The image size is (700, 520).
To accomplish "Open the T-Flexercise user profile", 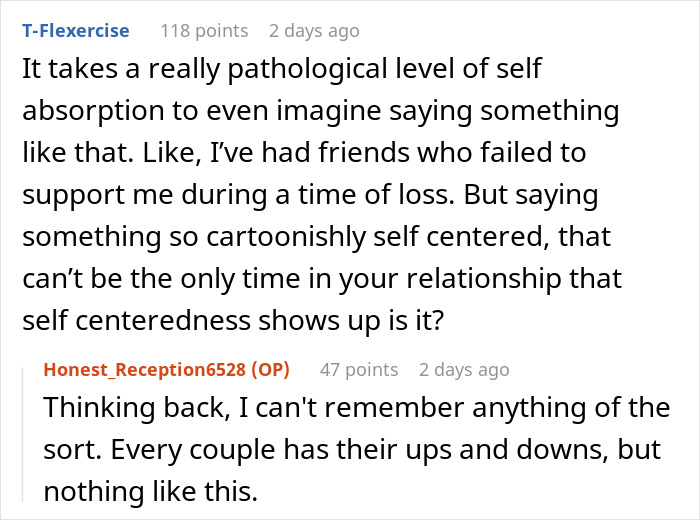I will [75, 30].
